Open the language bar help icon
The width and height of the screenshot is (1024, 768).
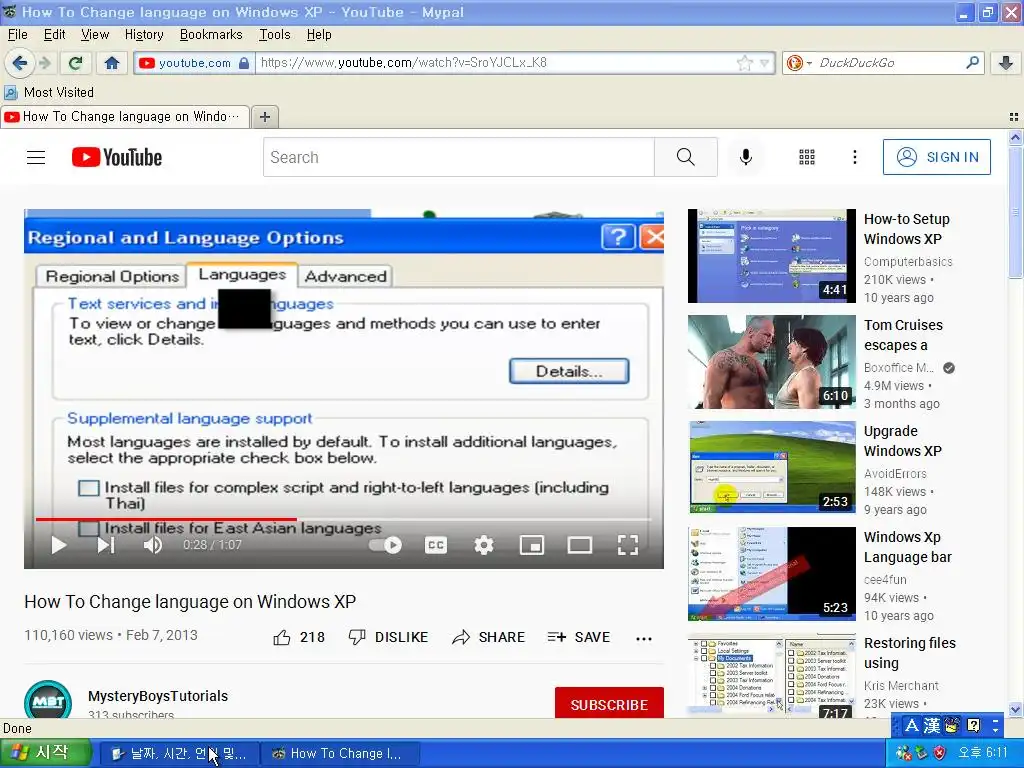click(x=973, y=725)
